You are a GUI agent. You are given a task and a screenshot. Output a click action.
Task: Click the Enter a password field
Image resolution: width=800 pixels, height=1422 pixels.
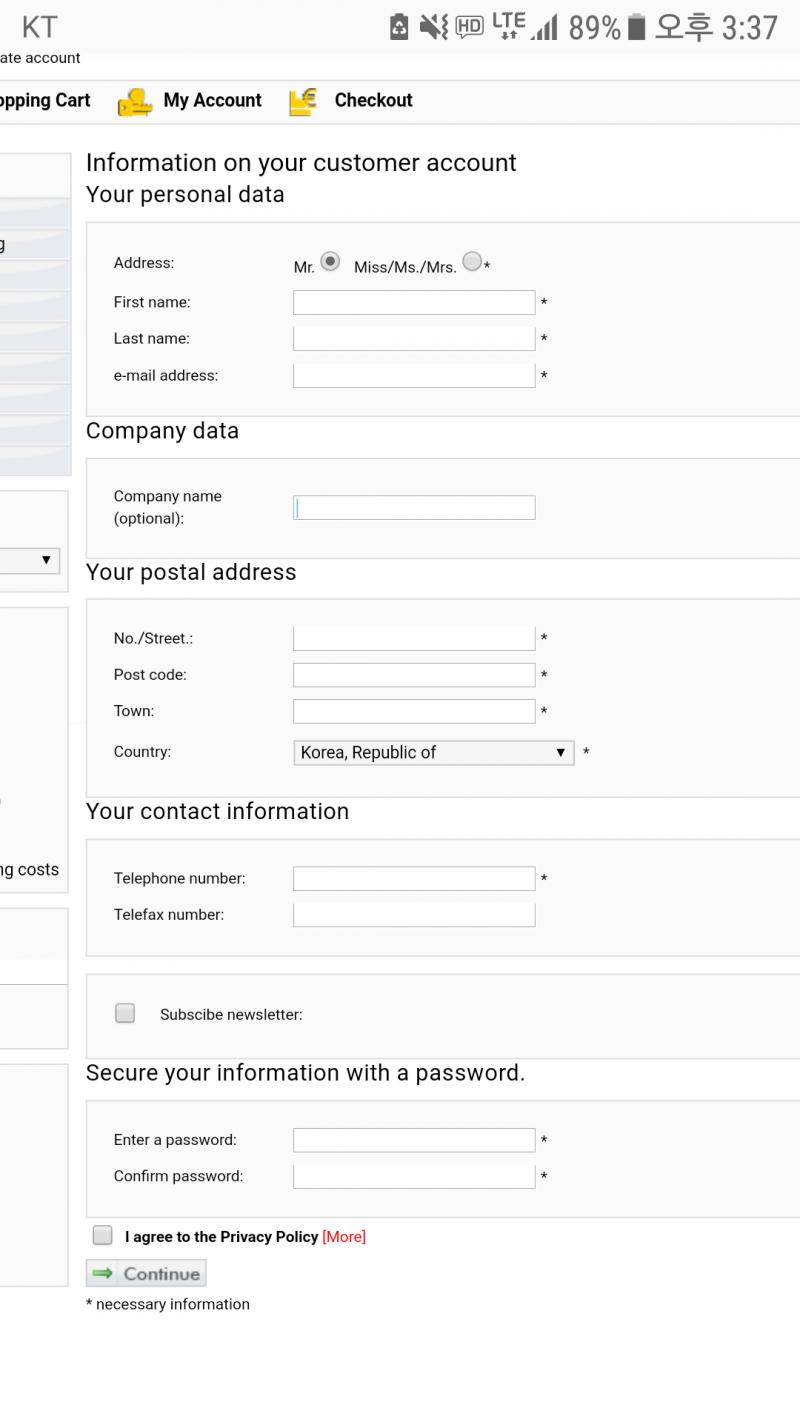[414, 1140]
